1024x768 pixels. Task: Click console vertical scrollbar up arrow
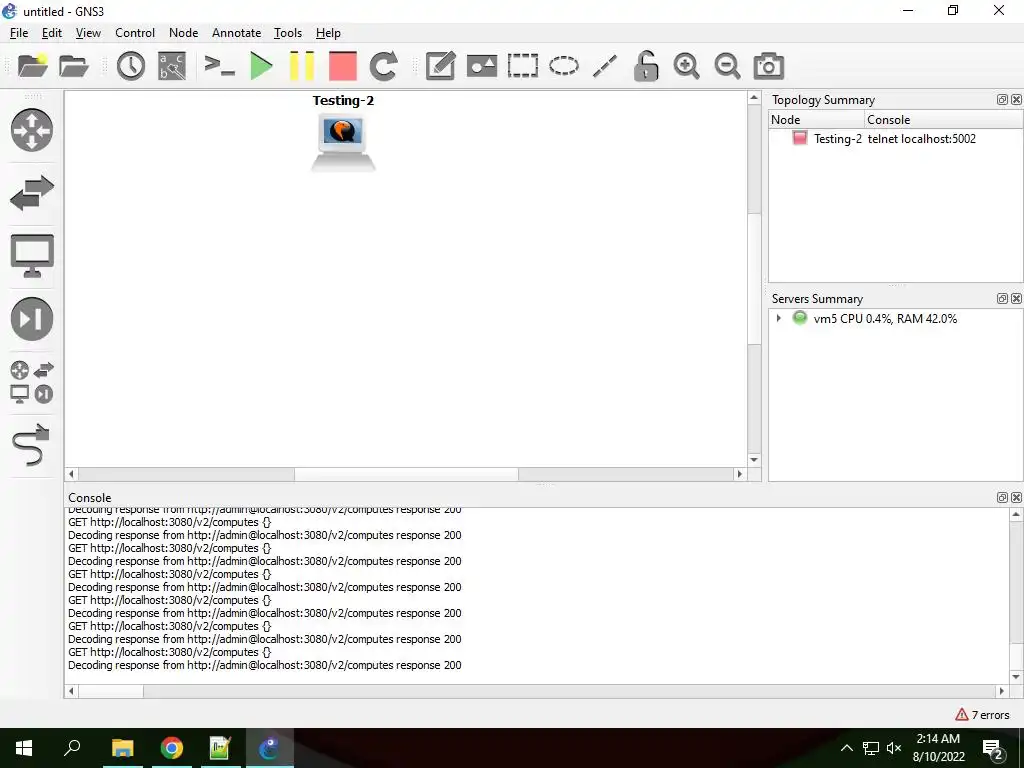(x=1016, y=515)
